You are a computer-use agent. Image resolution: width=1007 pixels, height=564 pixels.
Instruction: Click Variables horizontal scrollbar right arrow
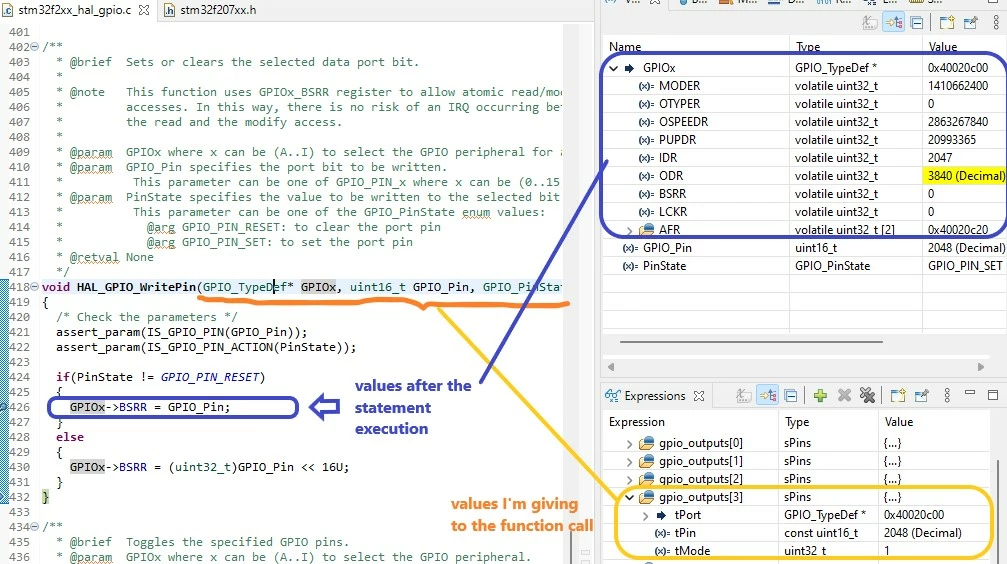(981, 367)
